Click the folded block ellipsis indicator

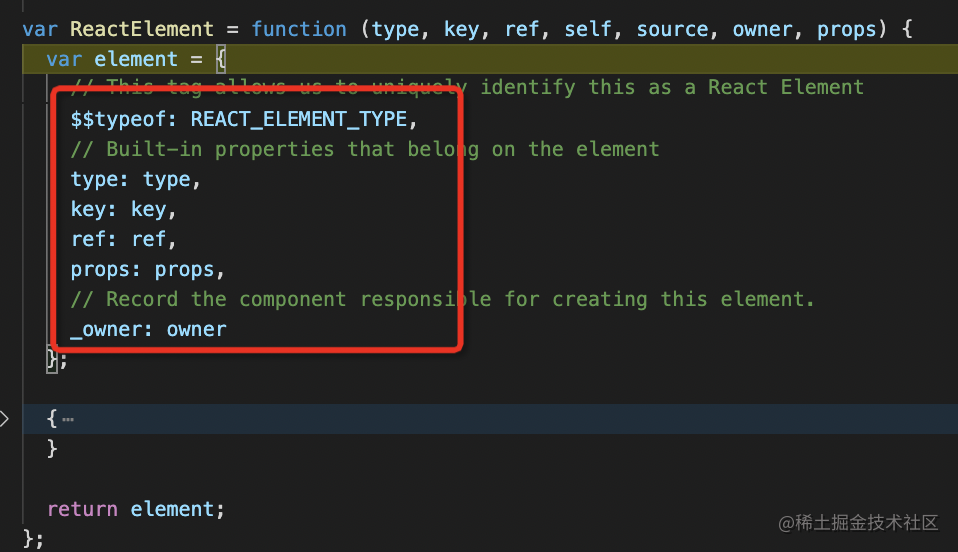68,419
